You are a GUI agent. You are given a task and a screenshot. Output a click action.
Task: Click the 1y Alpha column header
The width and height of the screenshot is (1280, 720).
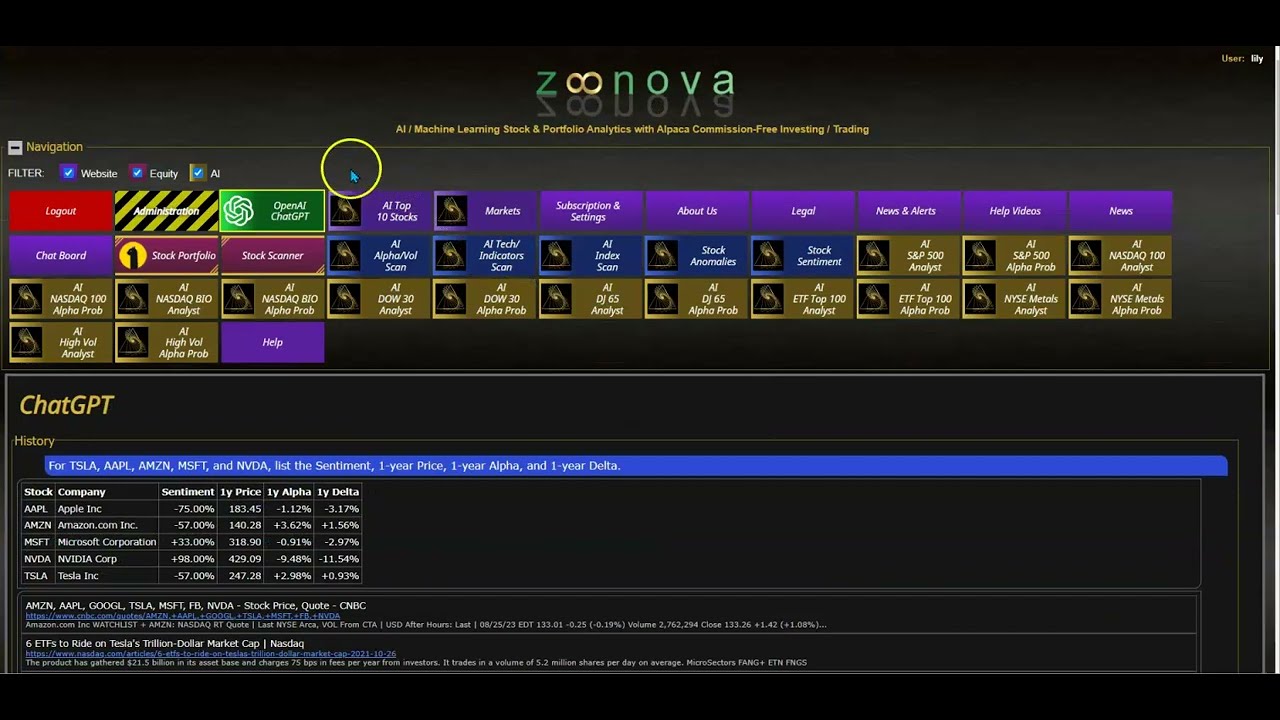pyautogui.click(x=289, y=492)
